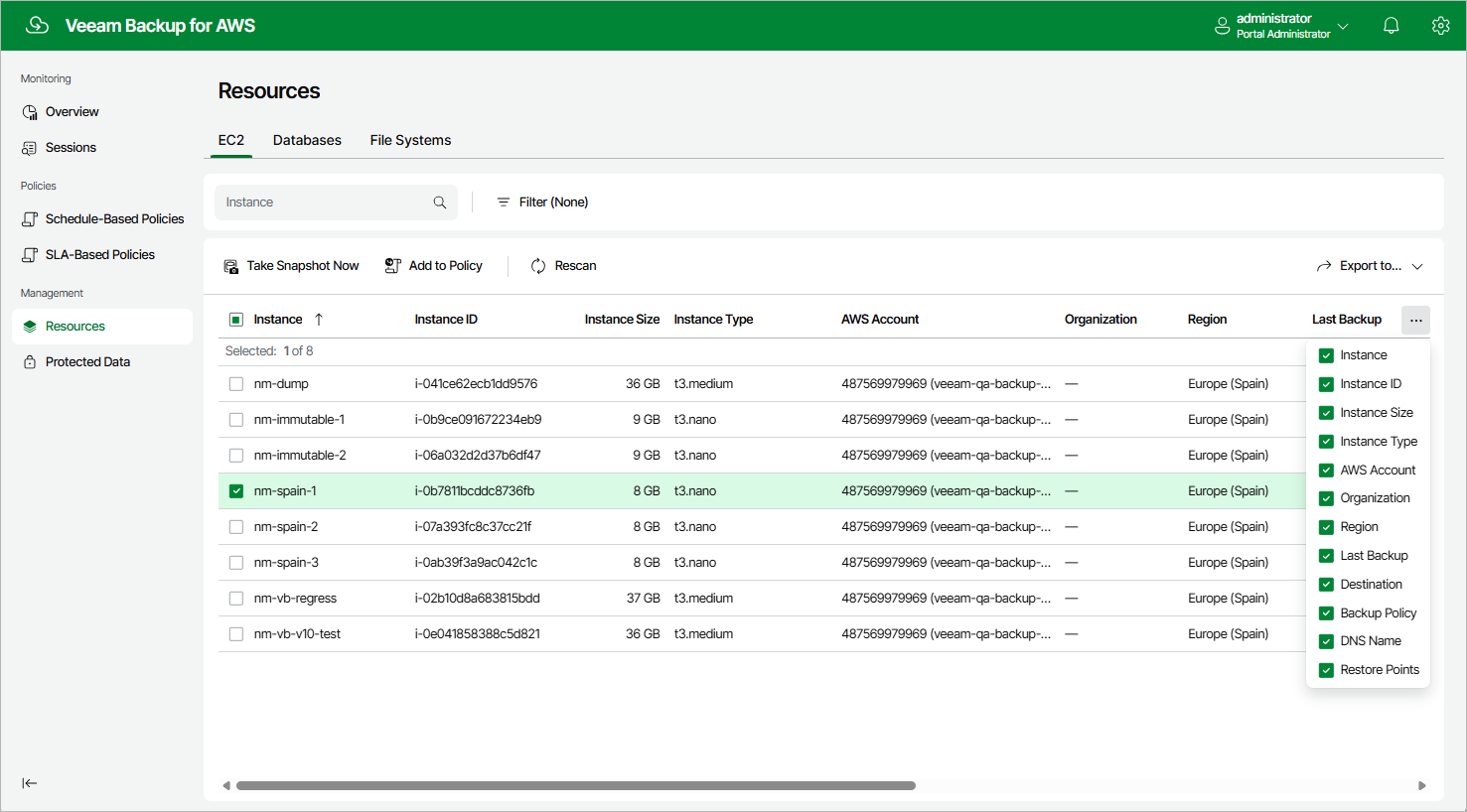This screenshot has width=1467, height=812.
Task: Click the nm-spain-2 instance name
Action: pyautogui.click(x=286, y=527)
